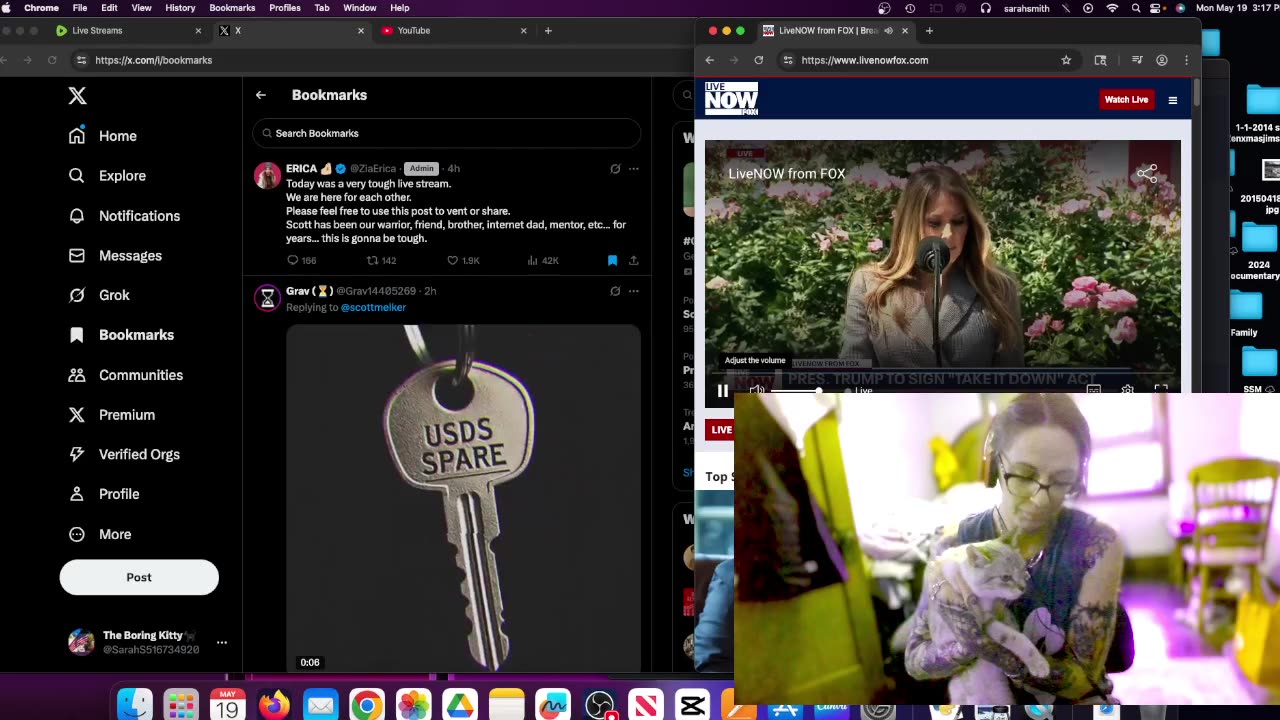
Task: Open the hamburger menu on LiveNOW site
Action: tap(1173, 100)
